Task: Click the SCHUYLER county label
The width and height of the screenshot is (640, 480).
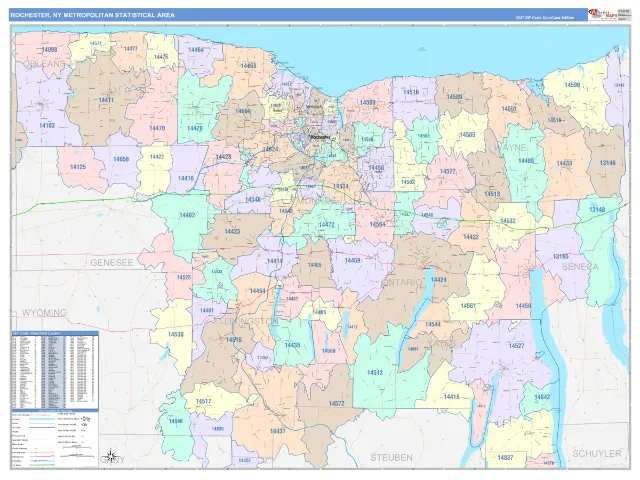Action: click(597, 453)
